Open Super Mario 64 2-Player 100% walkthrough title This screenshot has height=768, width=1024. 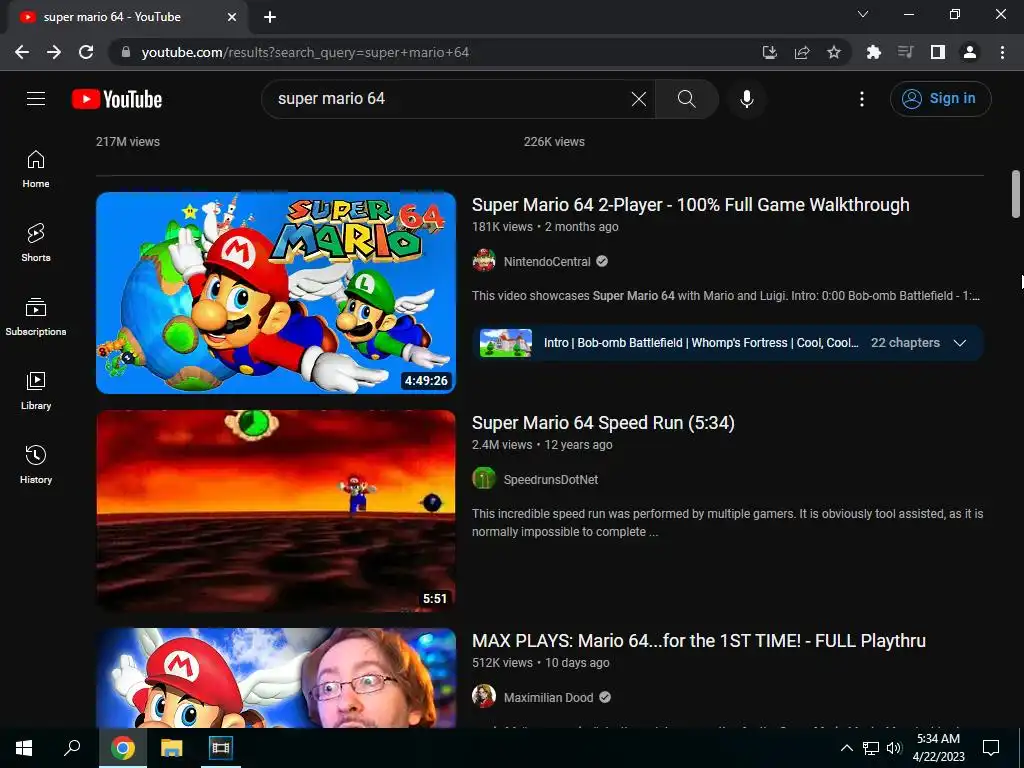690,204
